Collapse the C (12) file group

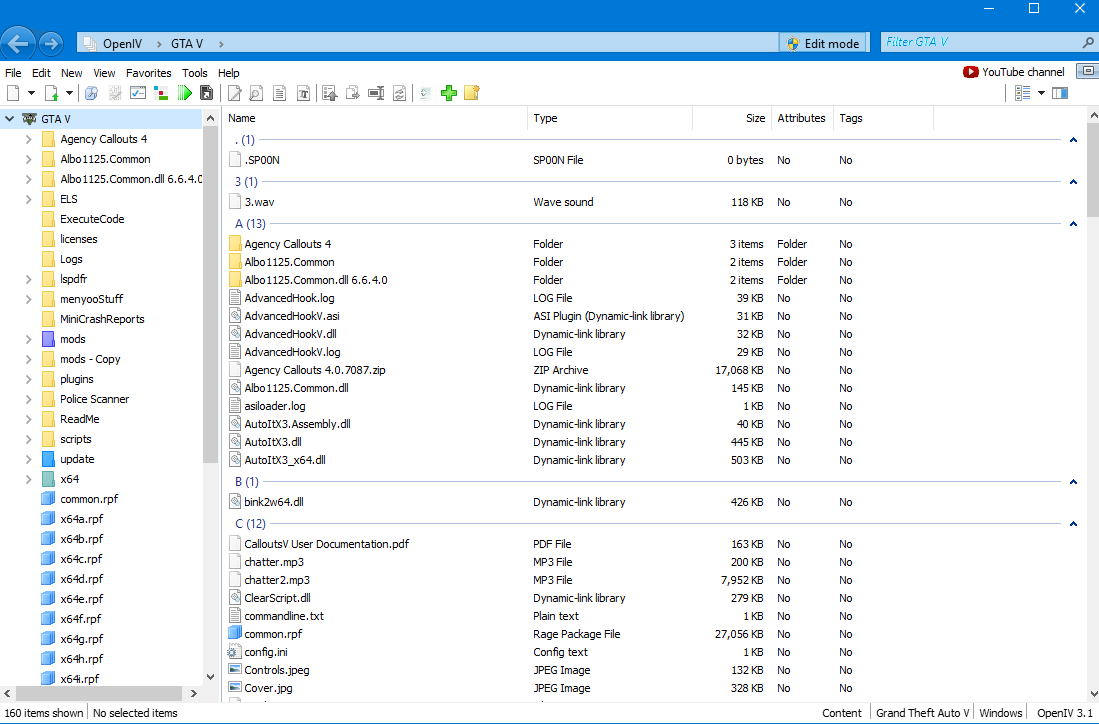pos(1073,524)
